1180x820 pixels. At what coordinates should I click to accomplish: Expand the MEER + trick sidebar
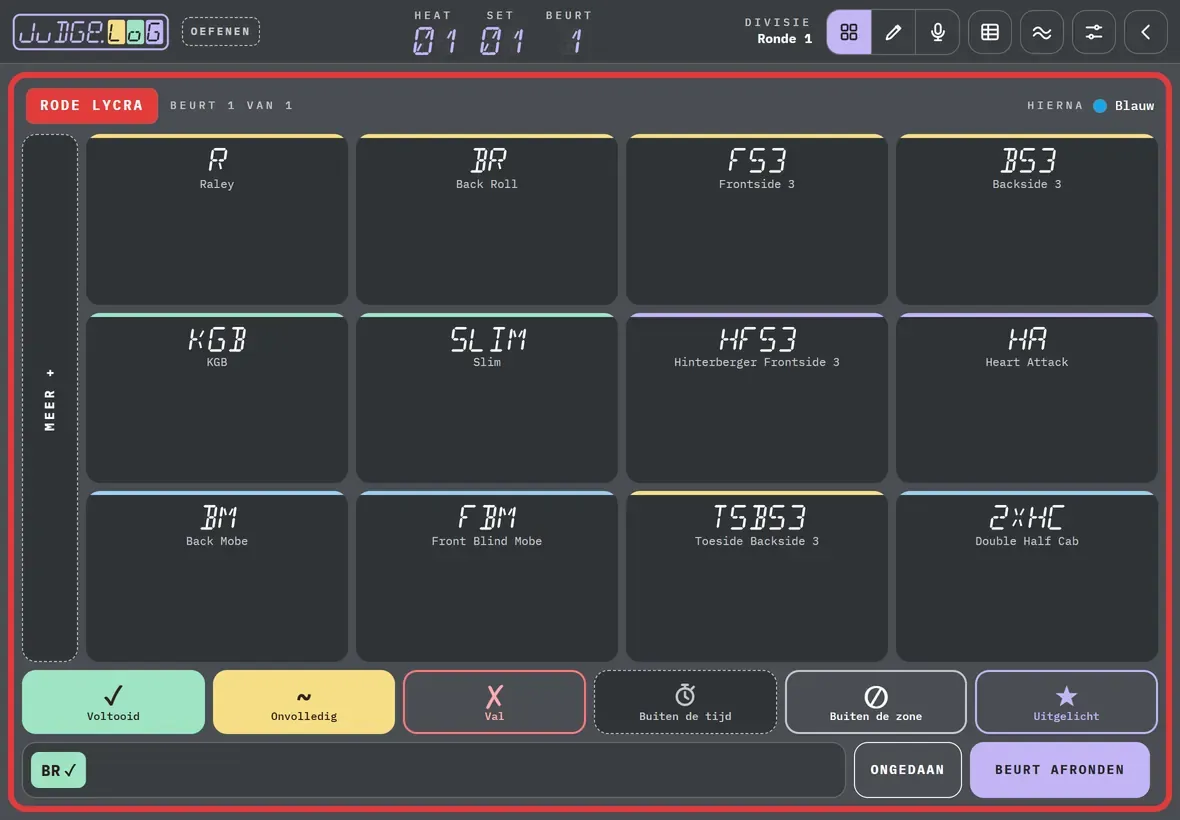click(50, 398)
